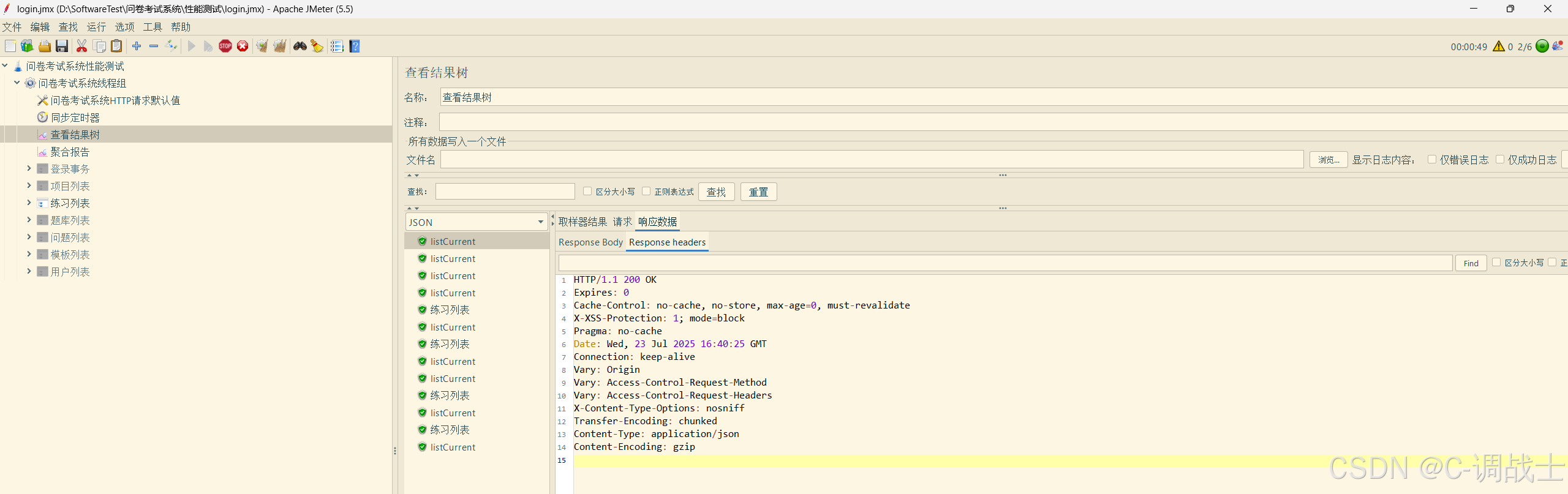The height and width of the screenshot is (494, 1568).
Task: Click the green running status indicator
Action: point(1542,46)
